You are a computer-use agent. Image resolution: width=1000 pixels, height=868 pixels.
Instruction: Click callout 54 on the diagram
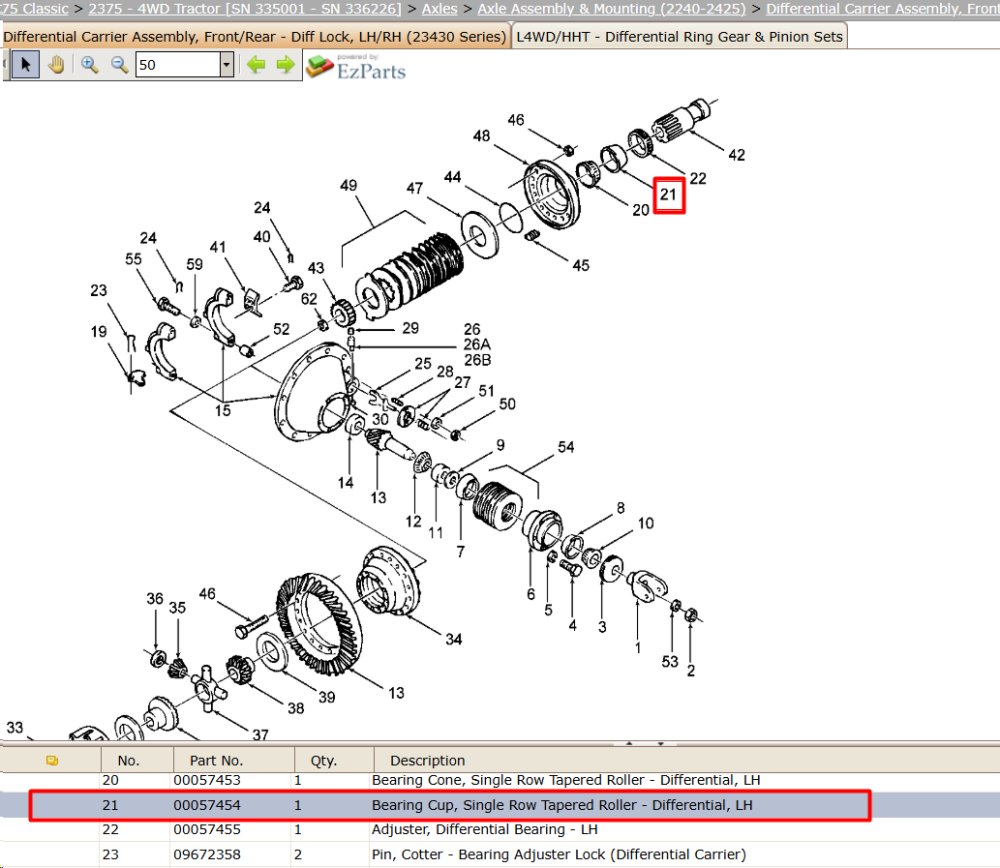pyautogui.click(x=566, y=447)
